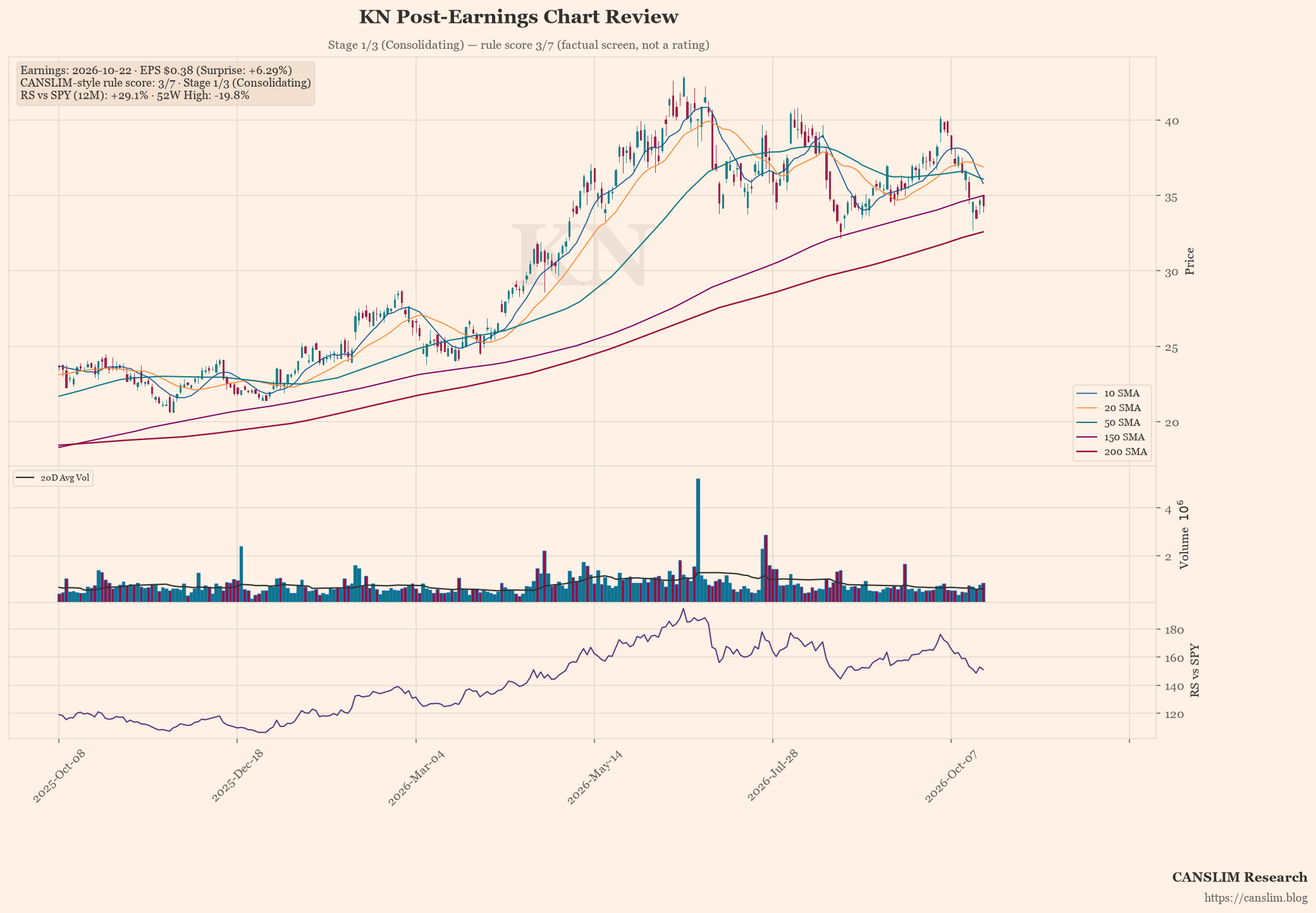Click the Price axis title
Viewport: 1316px width, 913px height.
coord(1190,261)
